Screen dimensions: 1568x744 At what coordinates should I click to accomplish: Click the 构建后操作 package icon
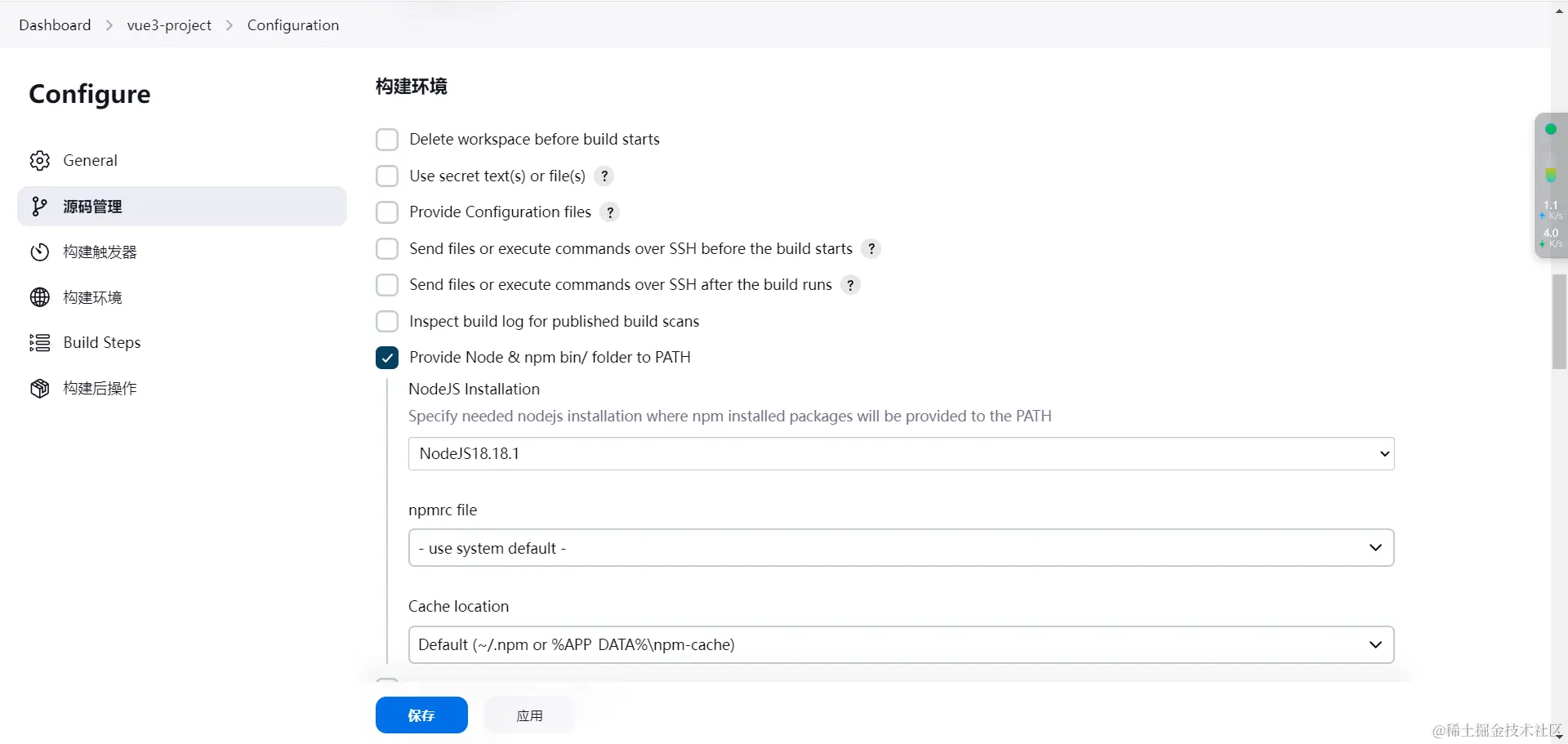pos(40,389)
